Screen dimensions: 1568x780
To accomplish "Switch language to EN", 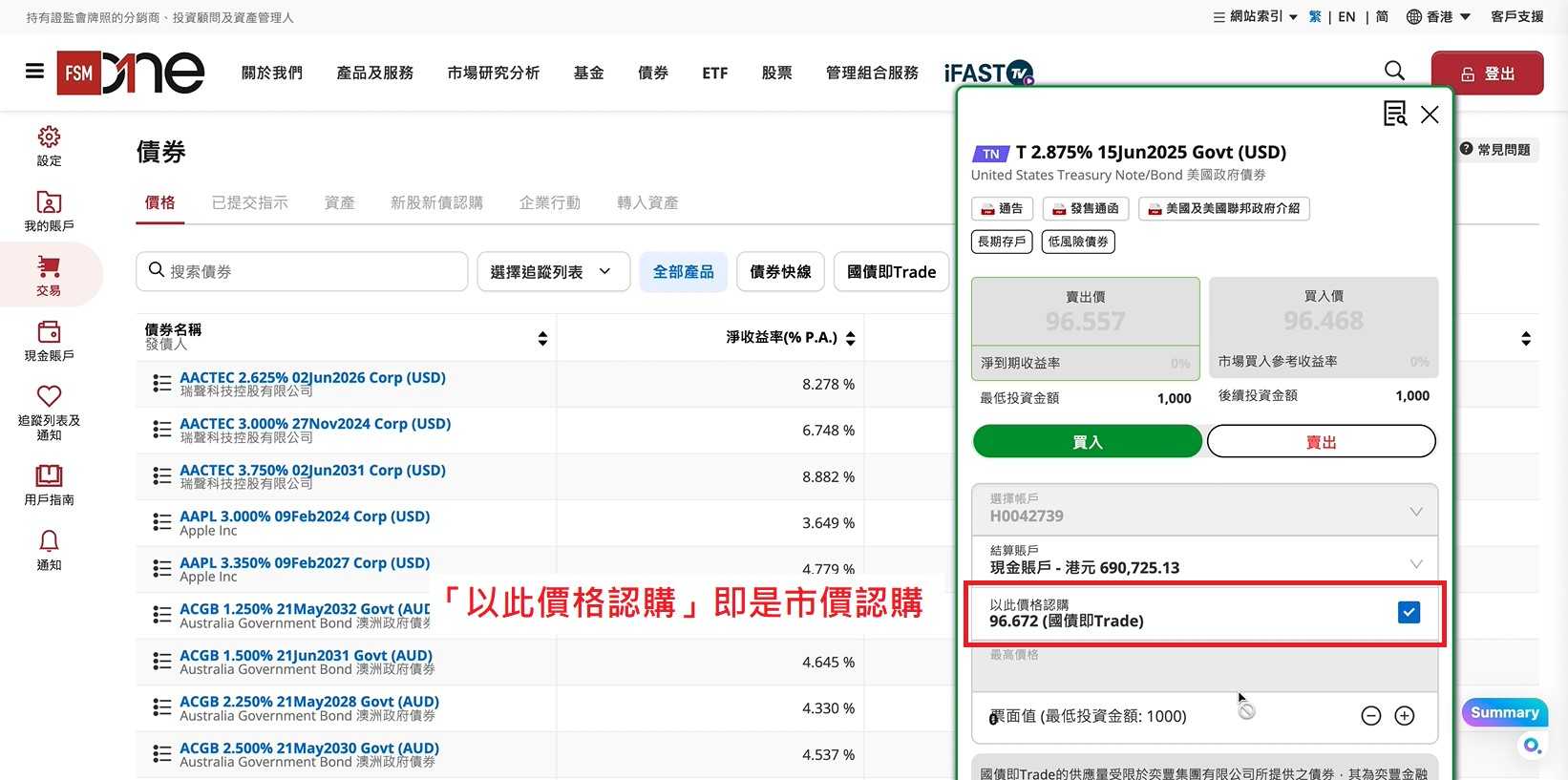I will click(x=1346, y=16).
